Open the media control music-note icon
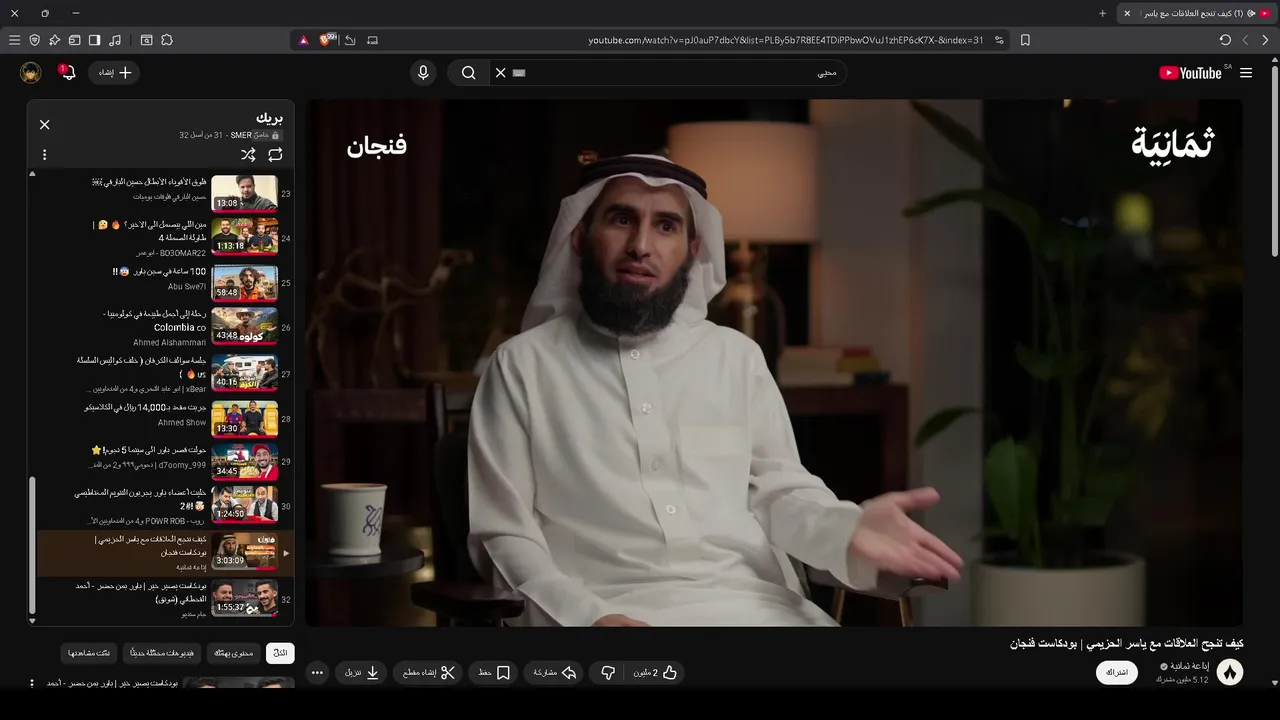Image resolution: width=1280 pixels, height=720 pixels. click(x=115, y=40)
